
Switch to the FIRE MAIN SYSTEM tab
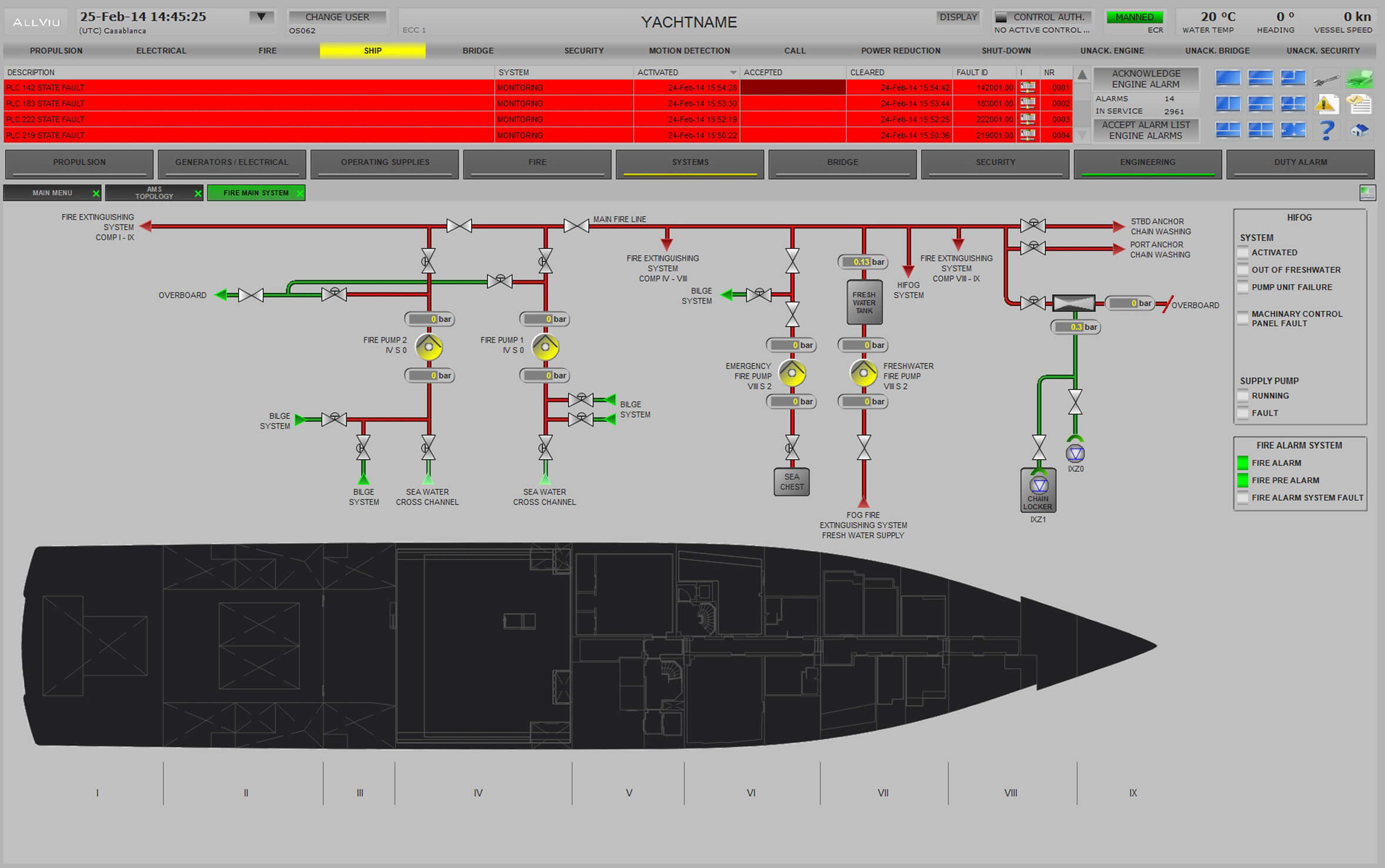tap(256, 193)
